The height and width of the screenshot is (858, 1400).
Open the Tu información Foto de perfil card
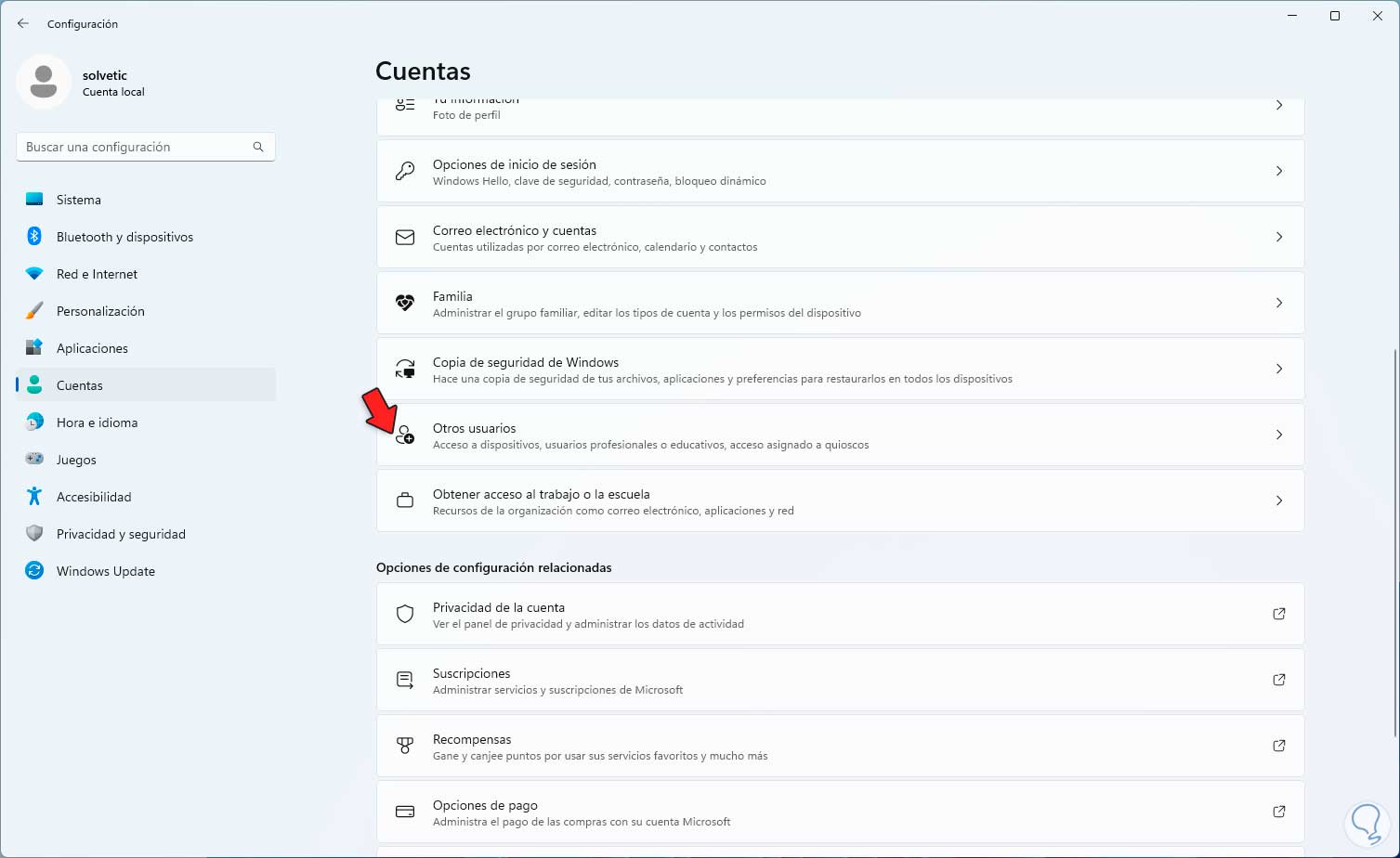tap(840, 117)
